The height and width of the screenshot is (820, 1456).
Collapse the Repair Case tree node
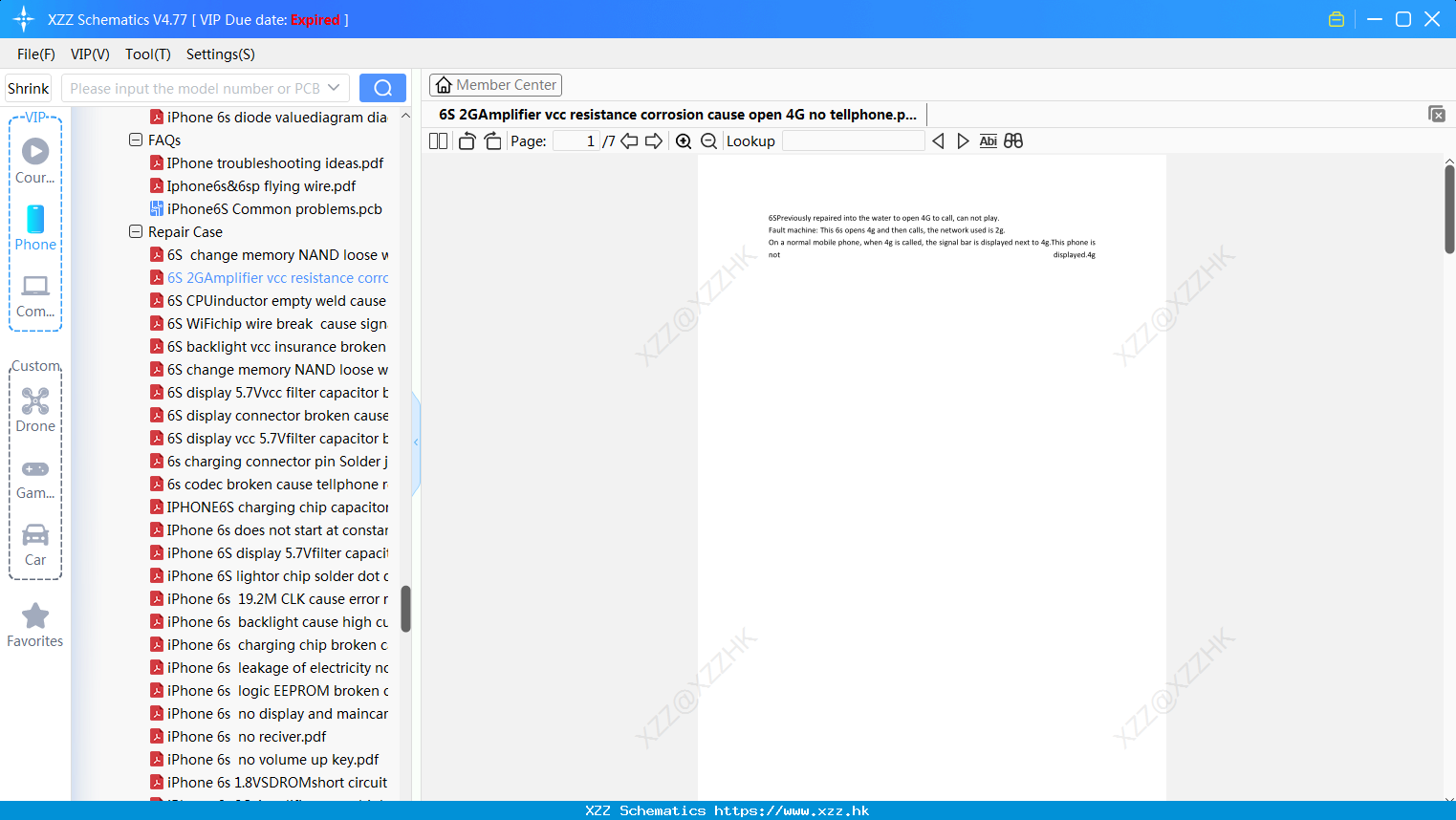(x=136, y=231)
